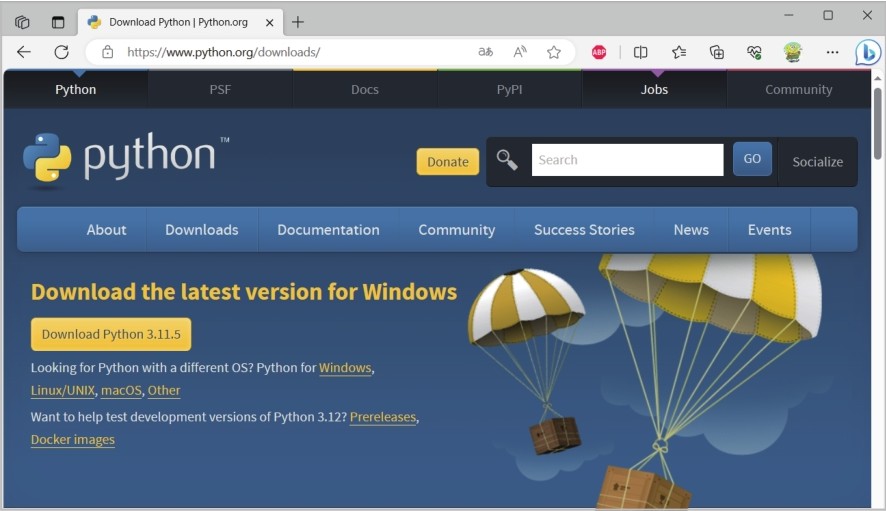Click the address bar URL
886x511 pixels.
click(224, 52)
